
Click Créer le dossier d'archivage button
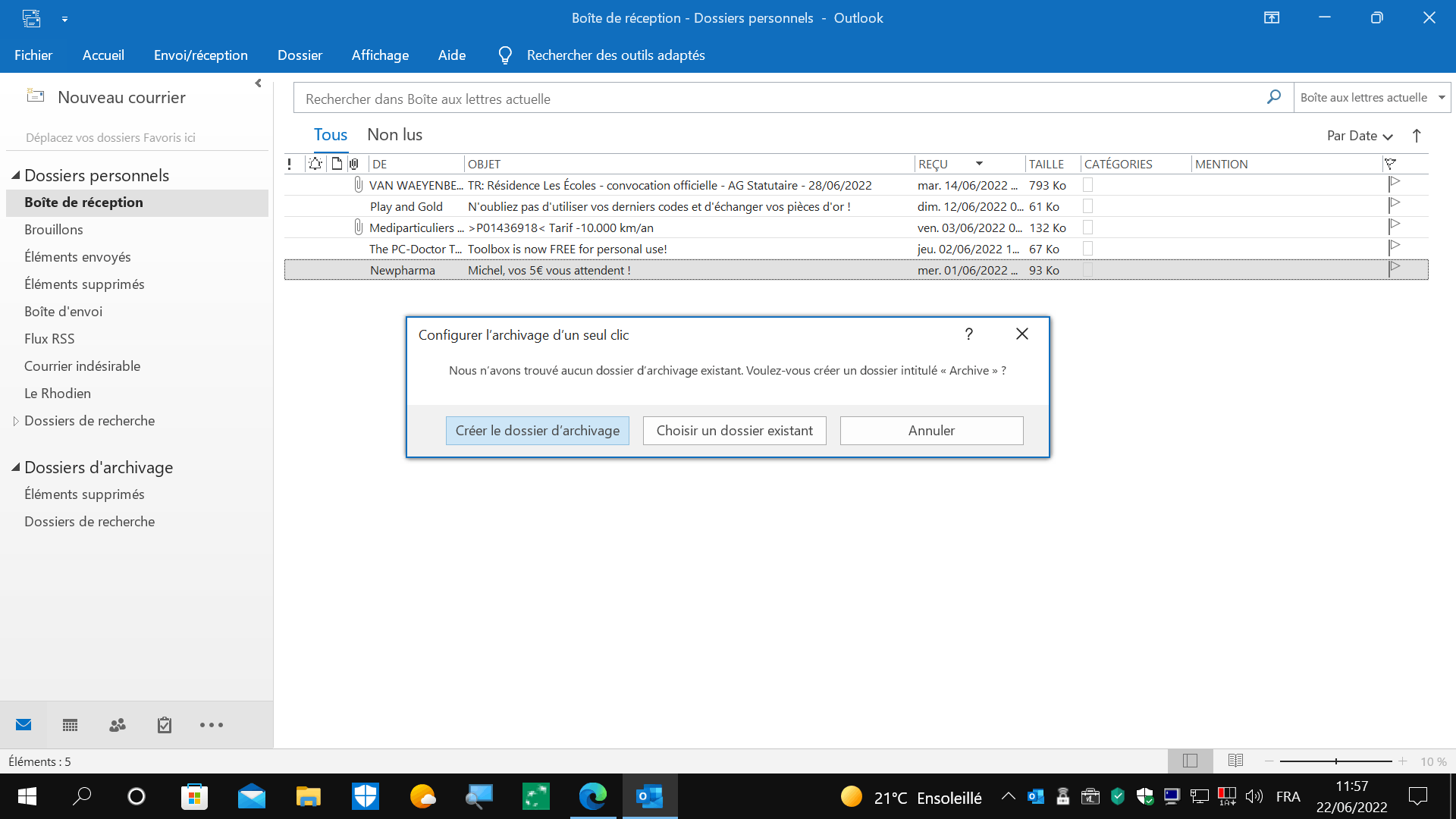pos(537,431)
